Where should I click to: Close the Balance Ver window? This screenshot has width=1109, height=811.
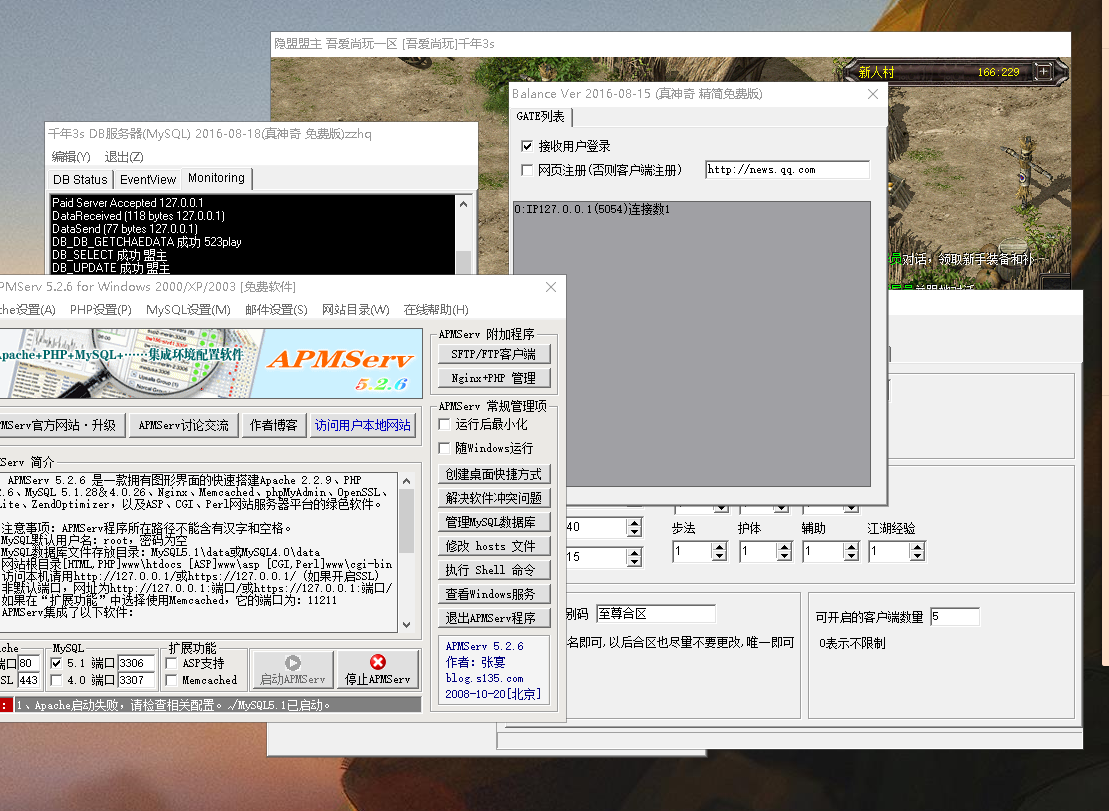click(x=873, y=94)
